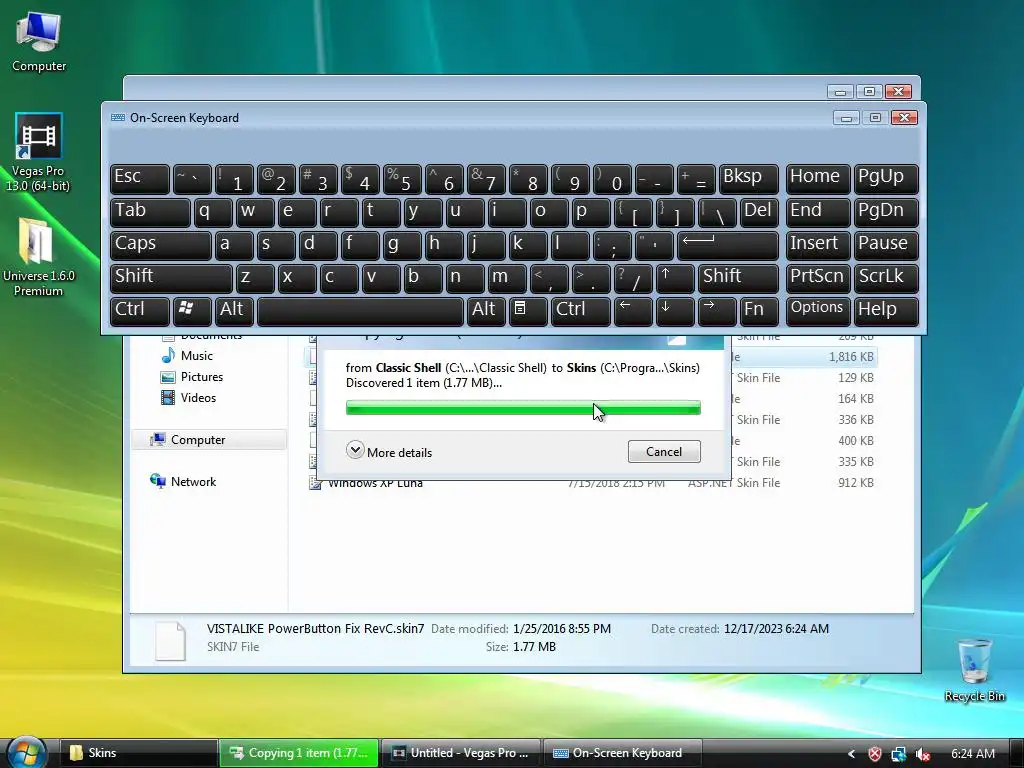Image resolution: width=1024 pixels, height=768 pixels.
Task: Click the q key on the keyboard
Action: (x=212, y=212)
